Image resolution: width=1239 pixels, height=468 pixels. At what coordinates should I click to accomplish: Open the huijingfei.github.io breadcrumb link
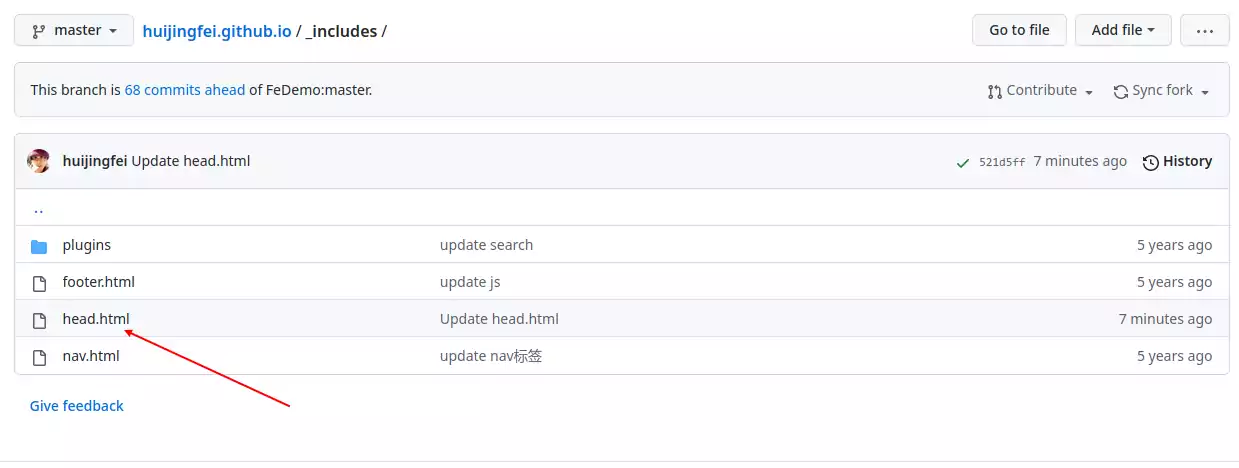coord(217,31)
